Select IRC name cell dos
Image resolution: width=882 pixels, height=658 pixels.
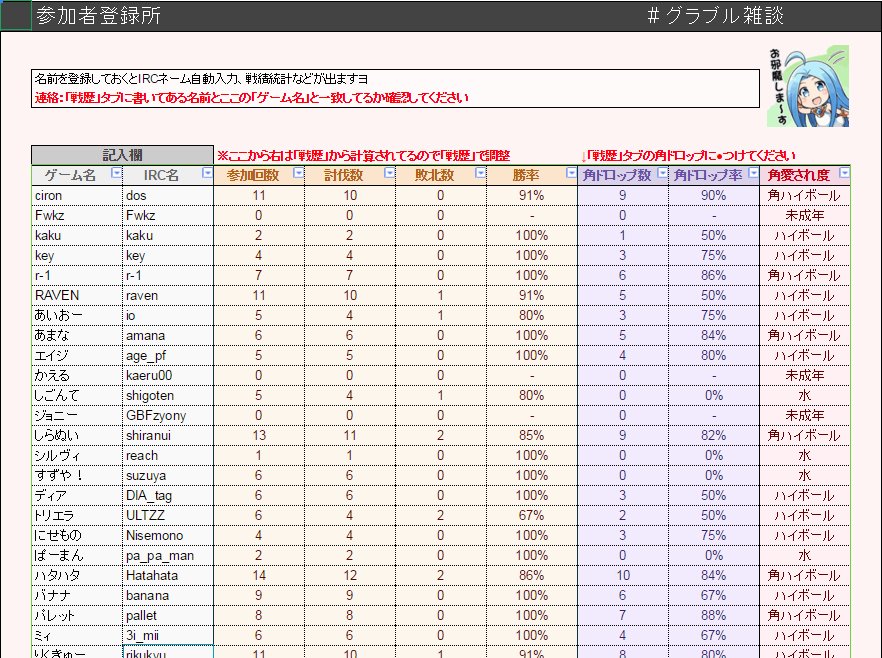coord(168,196)
